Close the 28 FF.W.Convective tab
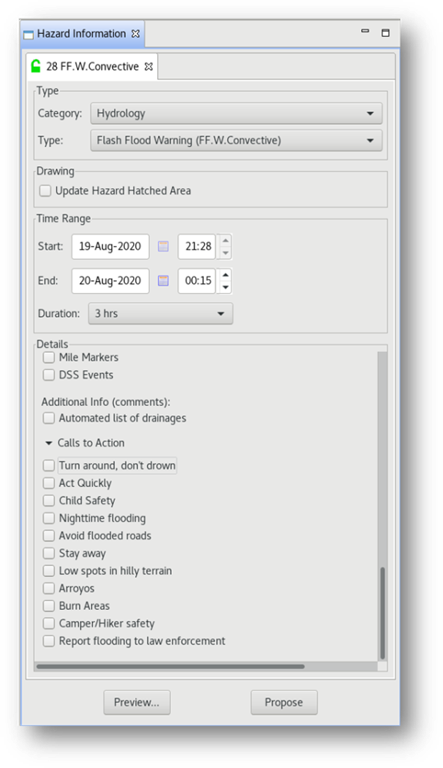 tap(148, 67)
